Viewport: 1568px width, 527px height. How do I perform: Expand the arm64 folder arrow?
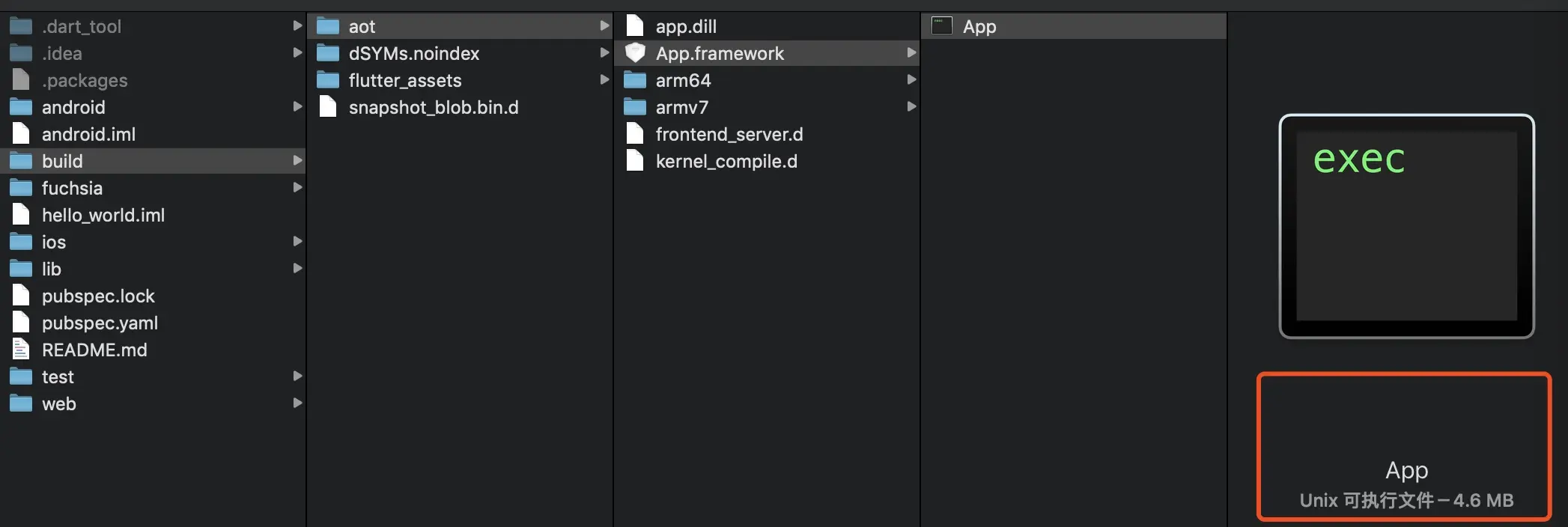[x=911, y=80]
